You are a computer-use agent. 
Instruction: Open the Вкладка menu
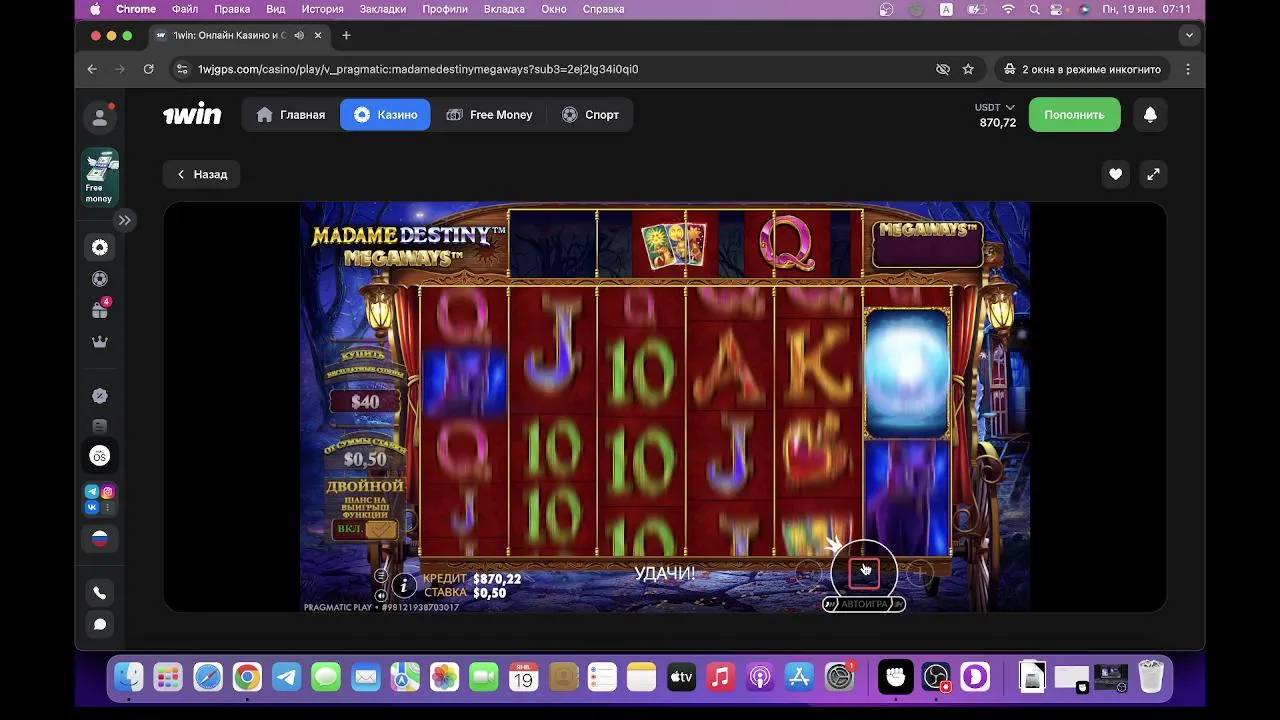point(504,9)
